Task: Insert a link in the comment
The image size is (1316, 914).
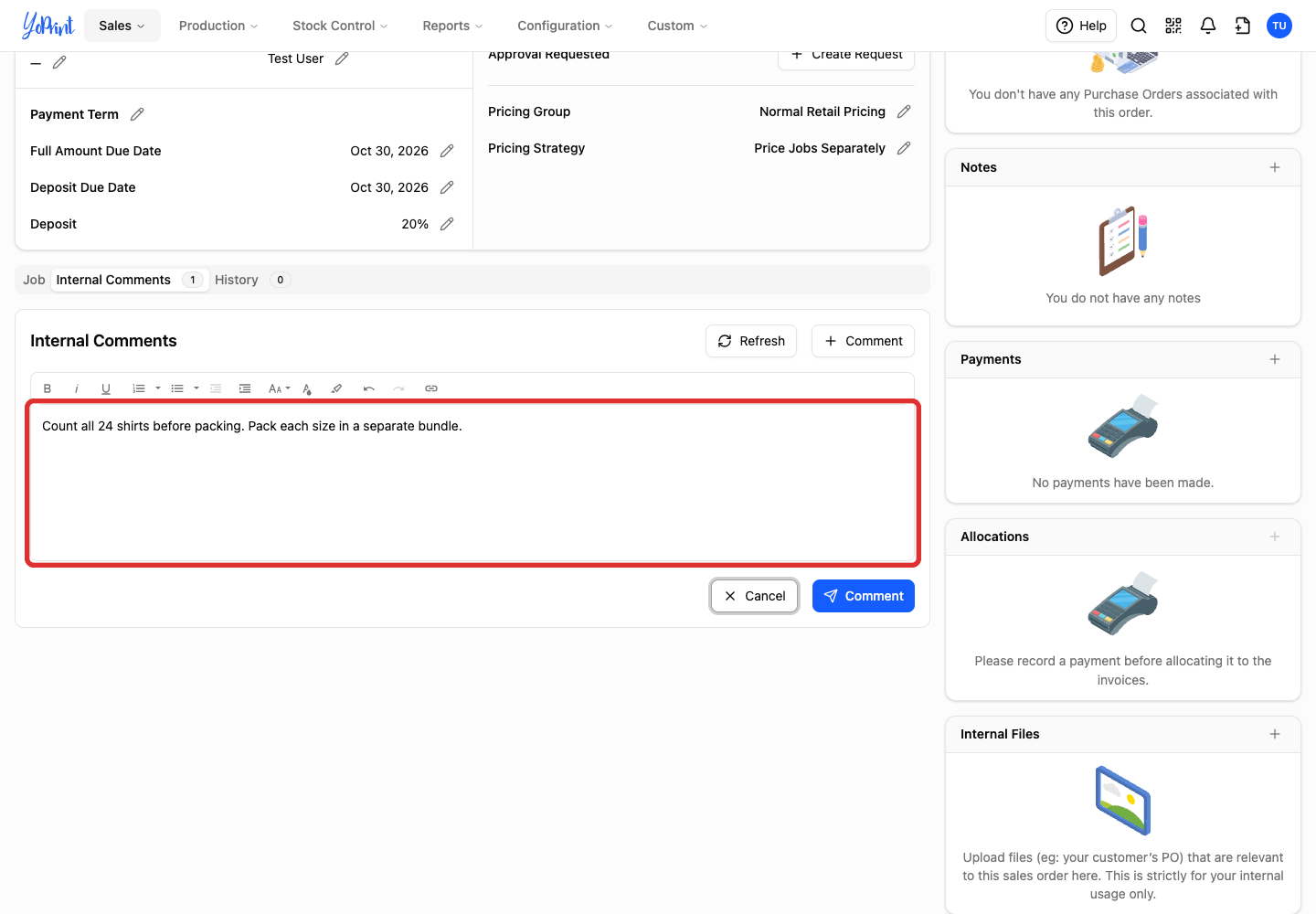Action: pos(431,388)
